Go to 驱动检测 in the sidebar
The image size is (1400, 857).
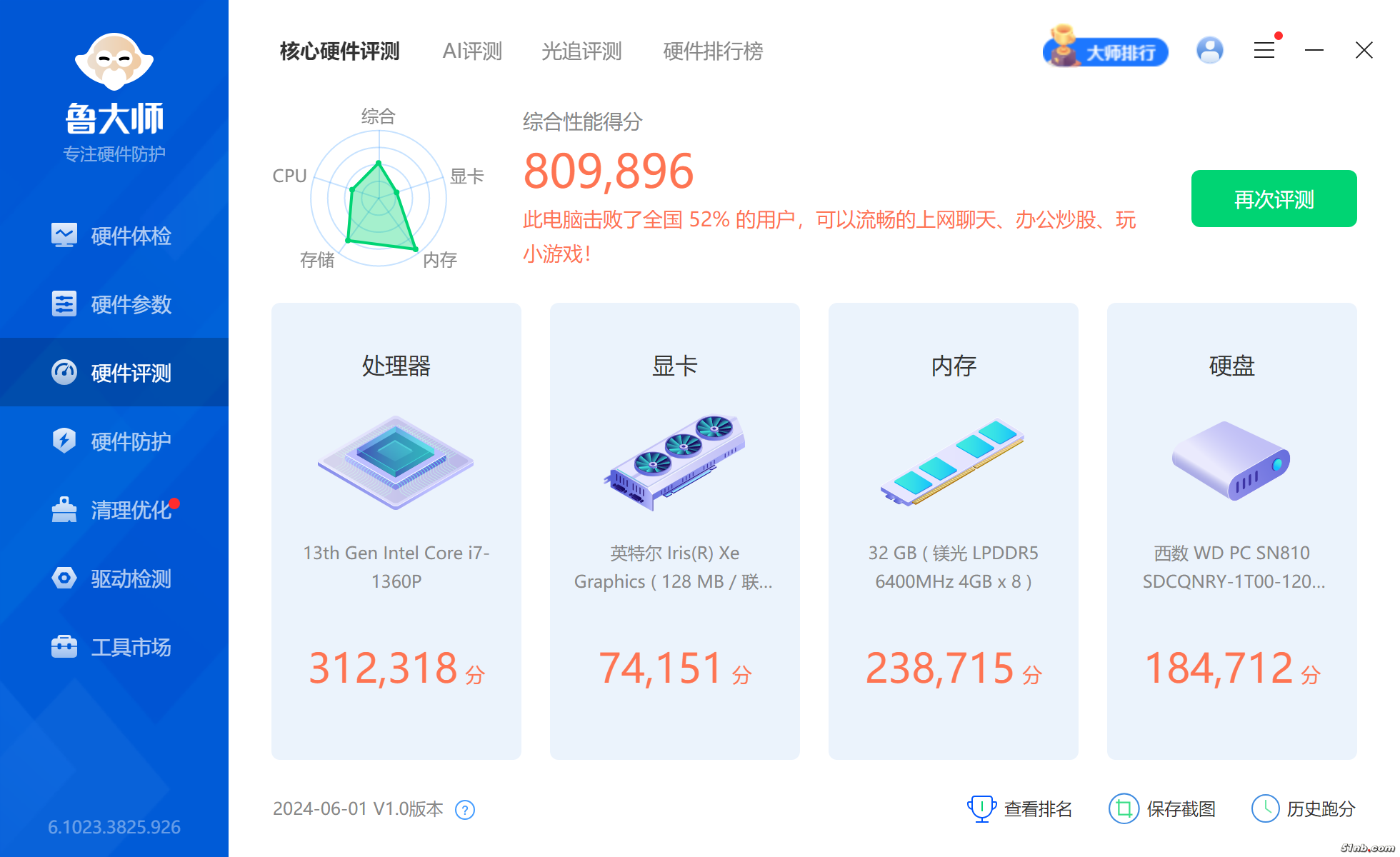(x=114, y=578)
